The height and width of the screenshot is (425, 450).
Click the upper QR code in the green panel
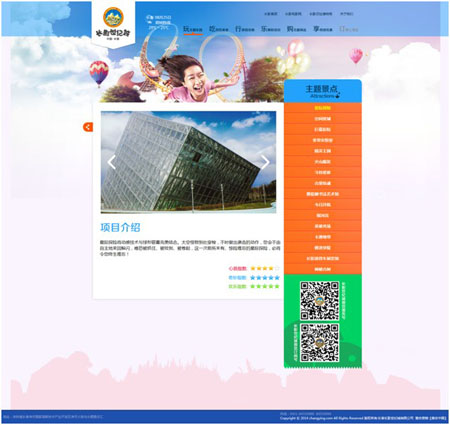(x=319, y=301)
